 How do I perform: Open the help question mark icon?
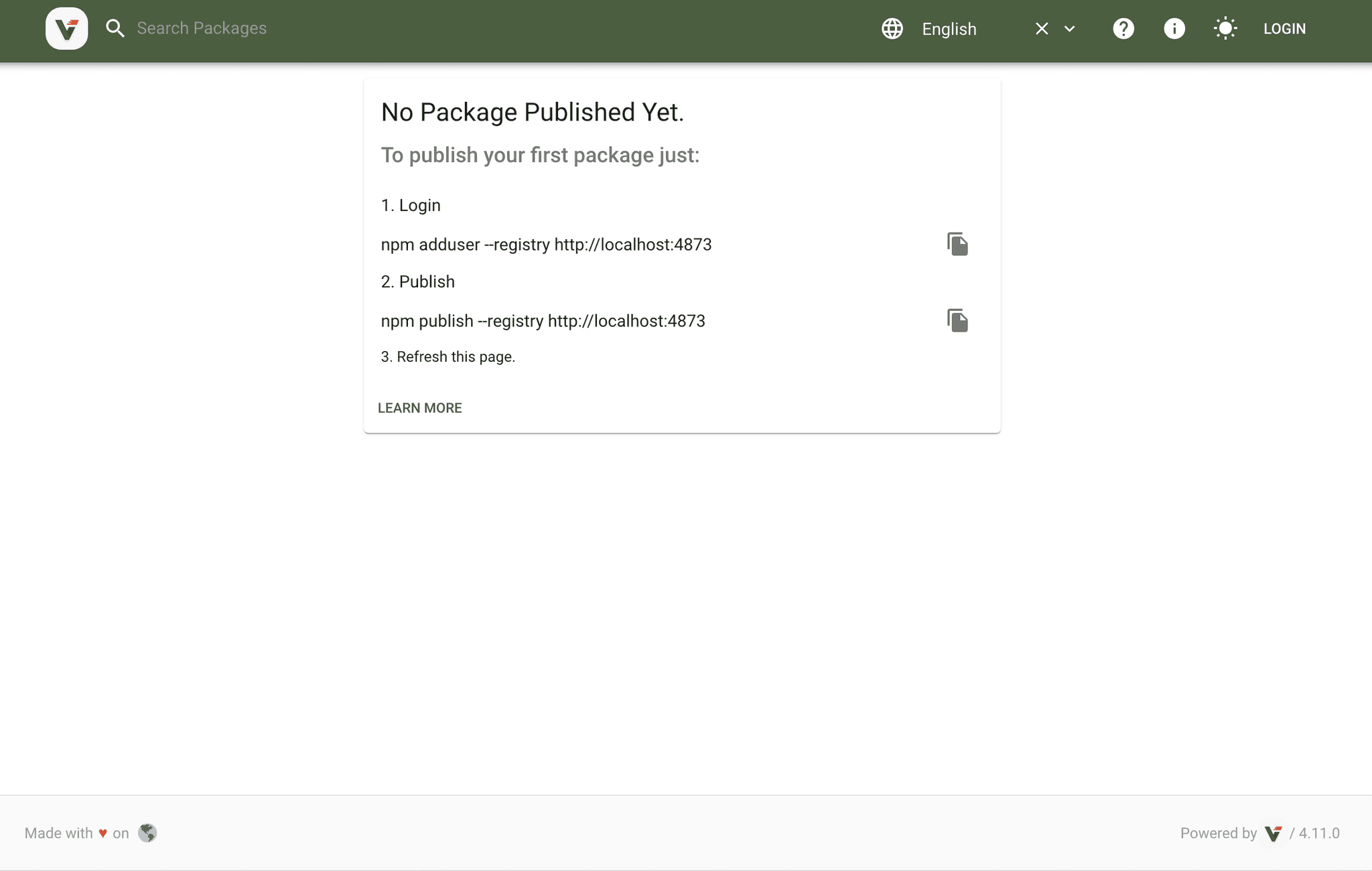(1123, 29)
